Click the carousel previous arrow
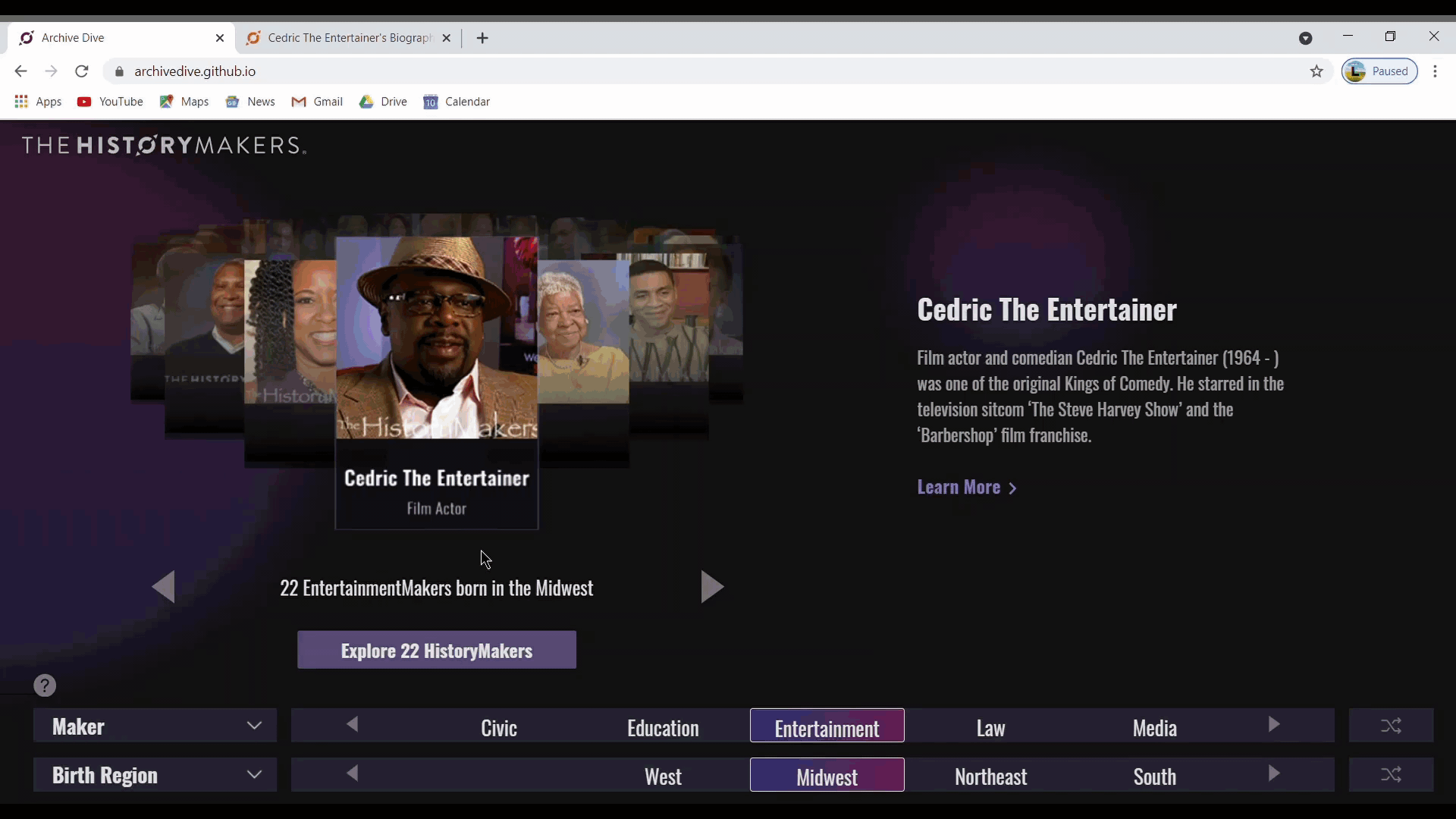This screenshot has height=819, width=1456. [164, 587]
